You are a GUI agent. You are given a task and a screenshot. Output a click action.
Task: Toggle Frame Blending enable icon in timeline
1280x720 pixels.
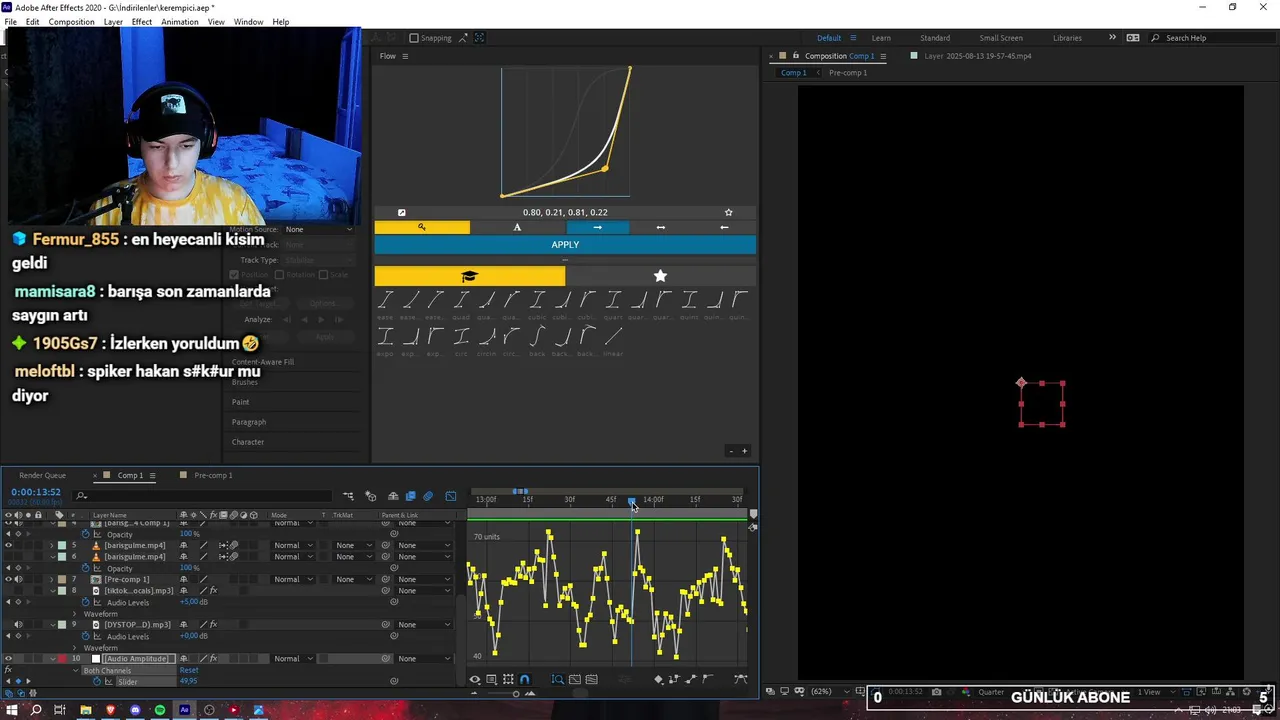[410, 496]
